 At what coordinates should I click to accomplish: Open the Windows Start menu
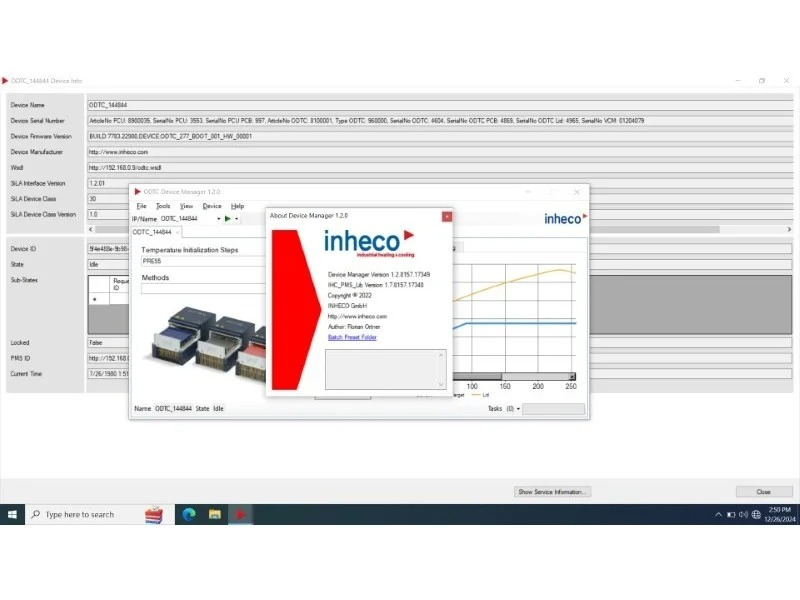click(12, 514)
